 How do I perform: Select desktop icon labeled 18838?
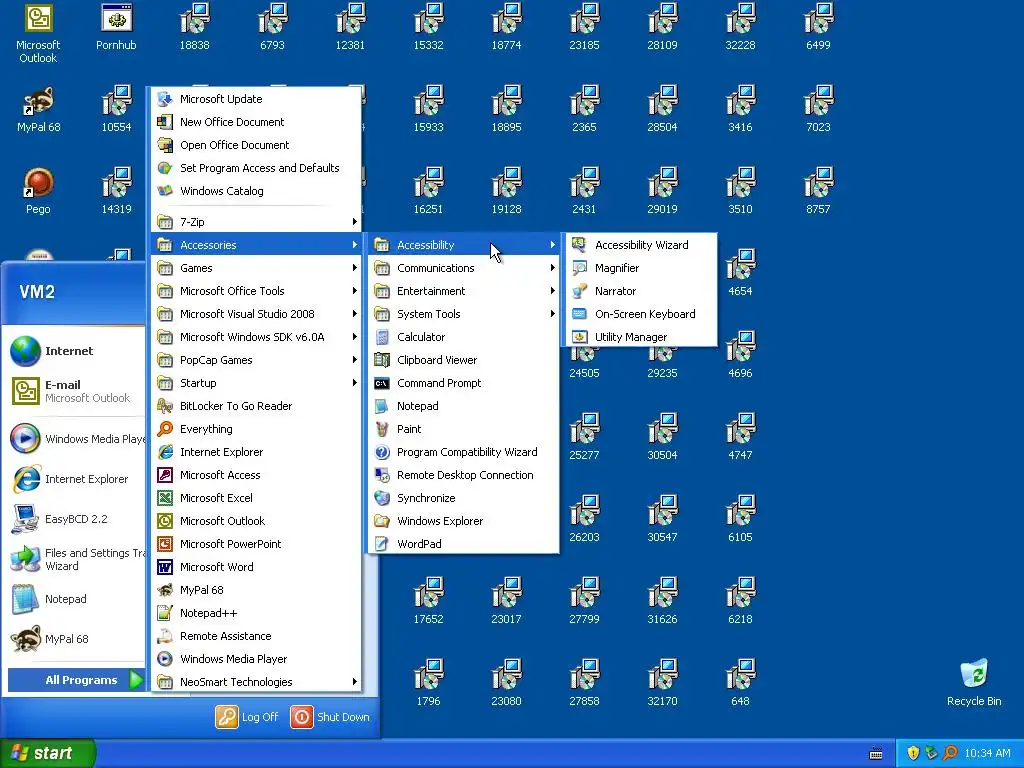point(195,27)
